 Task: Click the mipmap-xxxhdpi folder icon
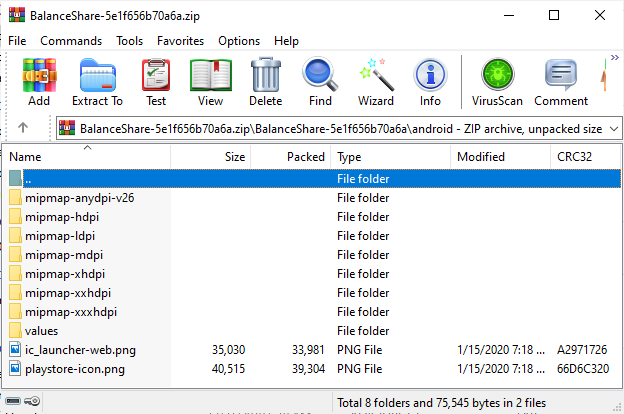[x=15, y=312]
